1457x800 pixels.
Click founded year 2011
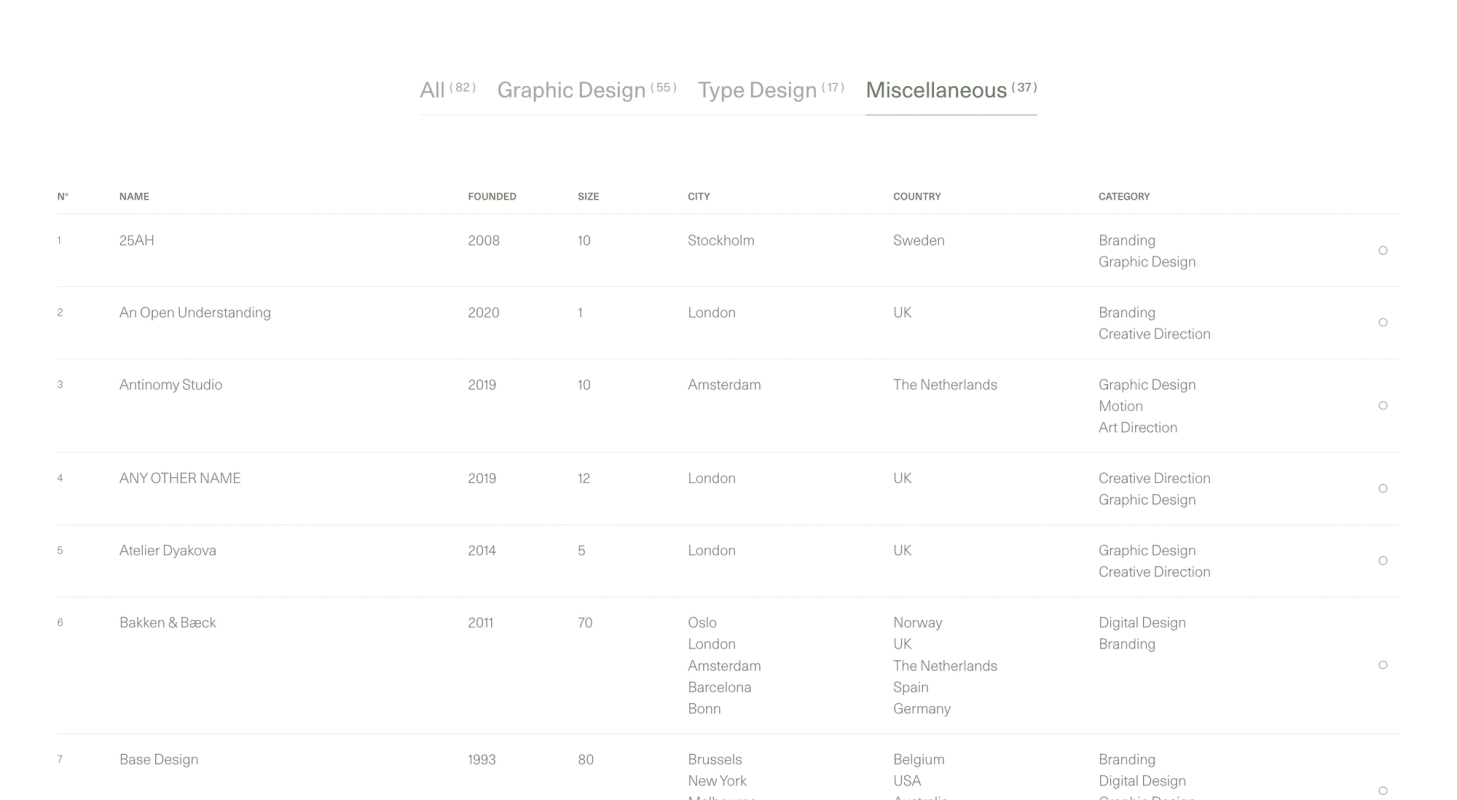click(x=481, y=623)
